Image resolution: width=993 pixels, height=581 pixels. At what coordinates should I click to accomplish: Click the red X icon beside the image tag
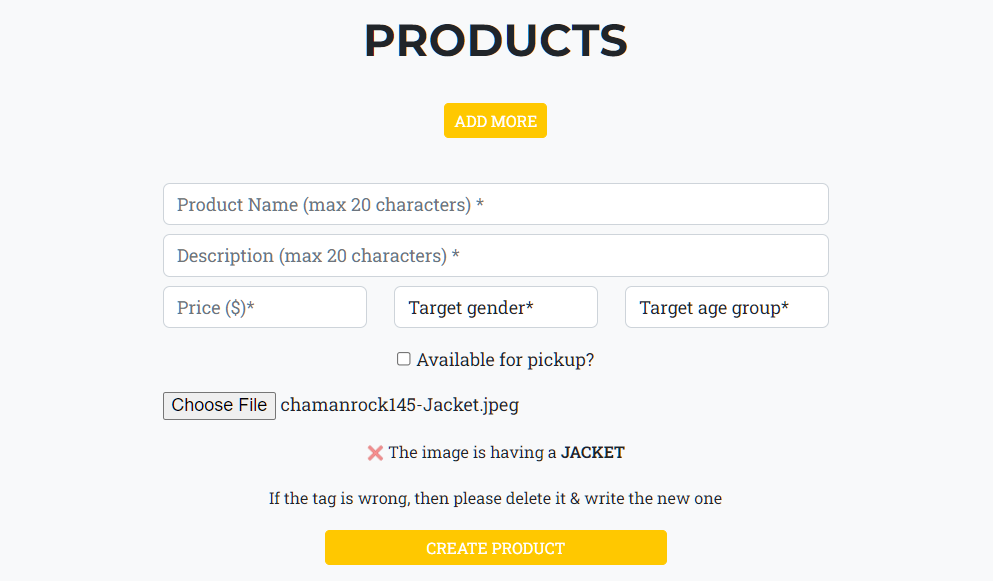375,453
